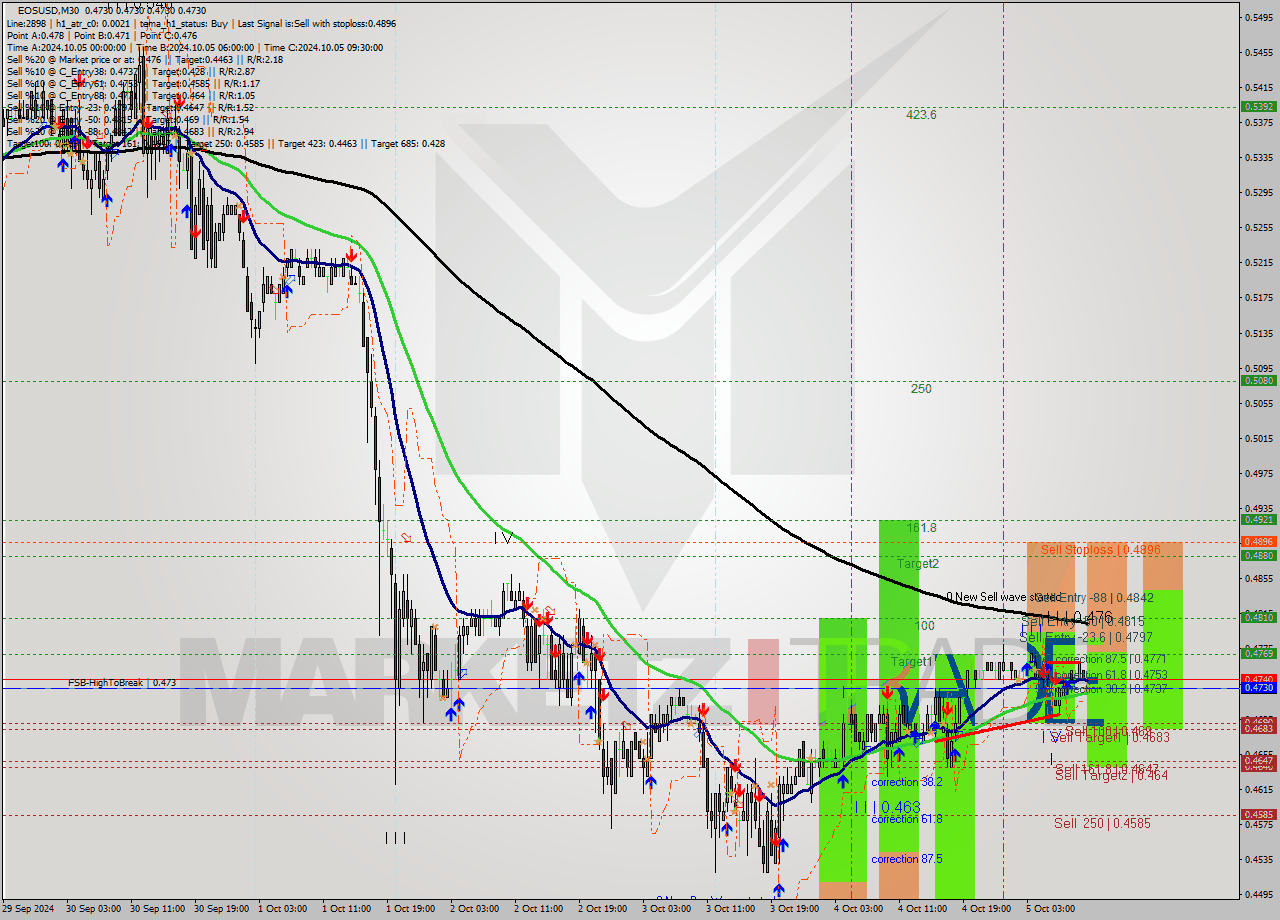
Task: Click the 250 Fibonacci level label
Action: pyautogui.click(x=921, y=389)
